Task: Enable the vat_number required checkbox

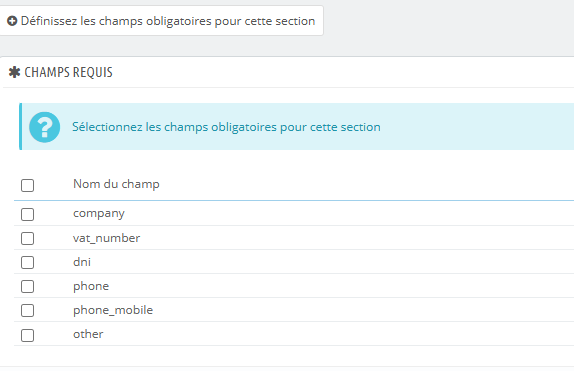Action: (27, 238)
